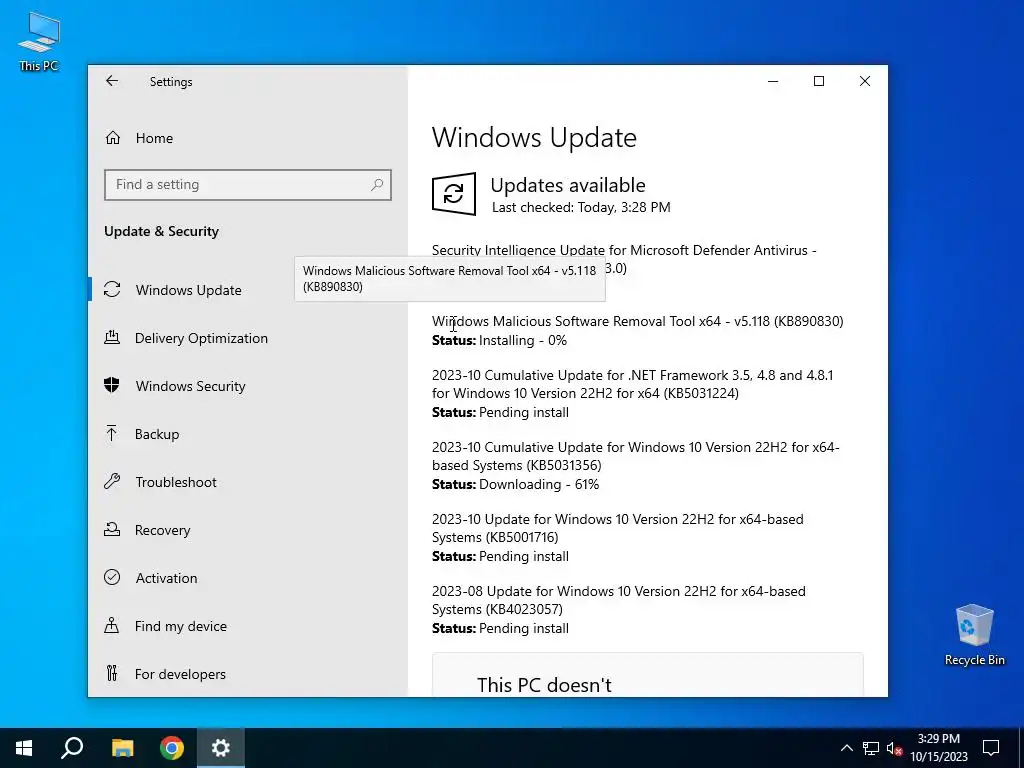Click the Backup upload arrow icon
This screenshot has width=1024, height=768.
point(112,433)
